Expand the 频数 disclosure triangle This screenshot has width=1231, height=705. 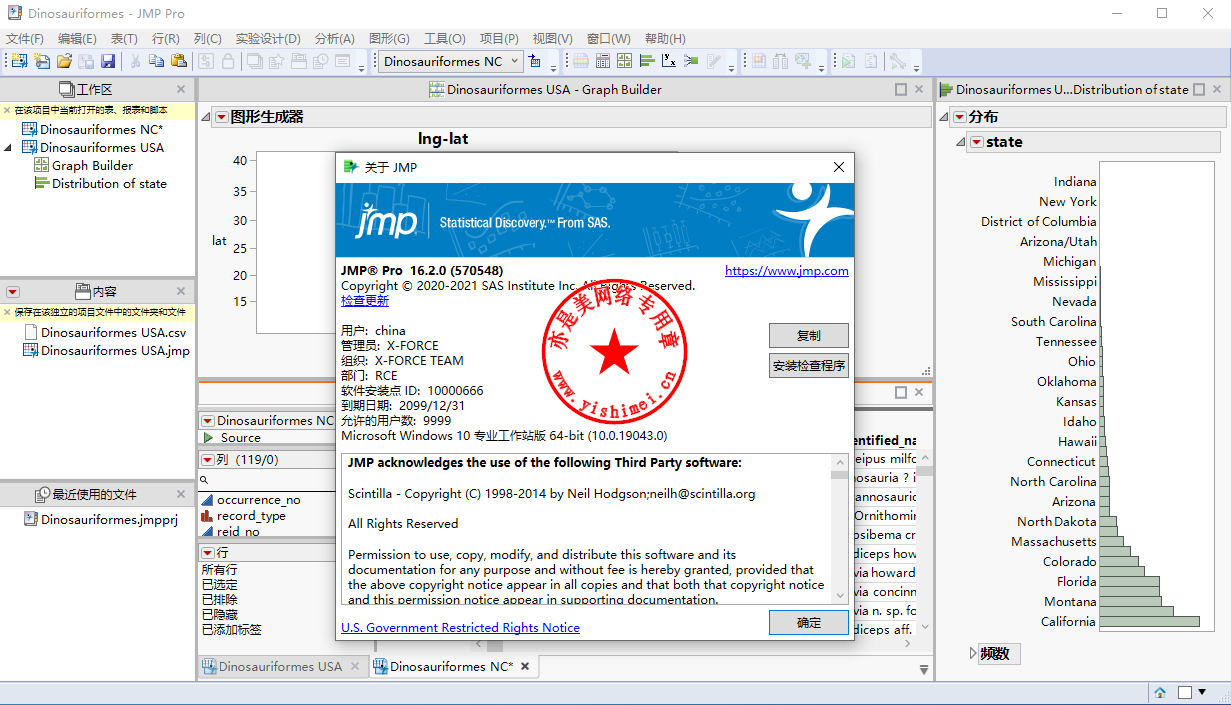973,654
